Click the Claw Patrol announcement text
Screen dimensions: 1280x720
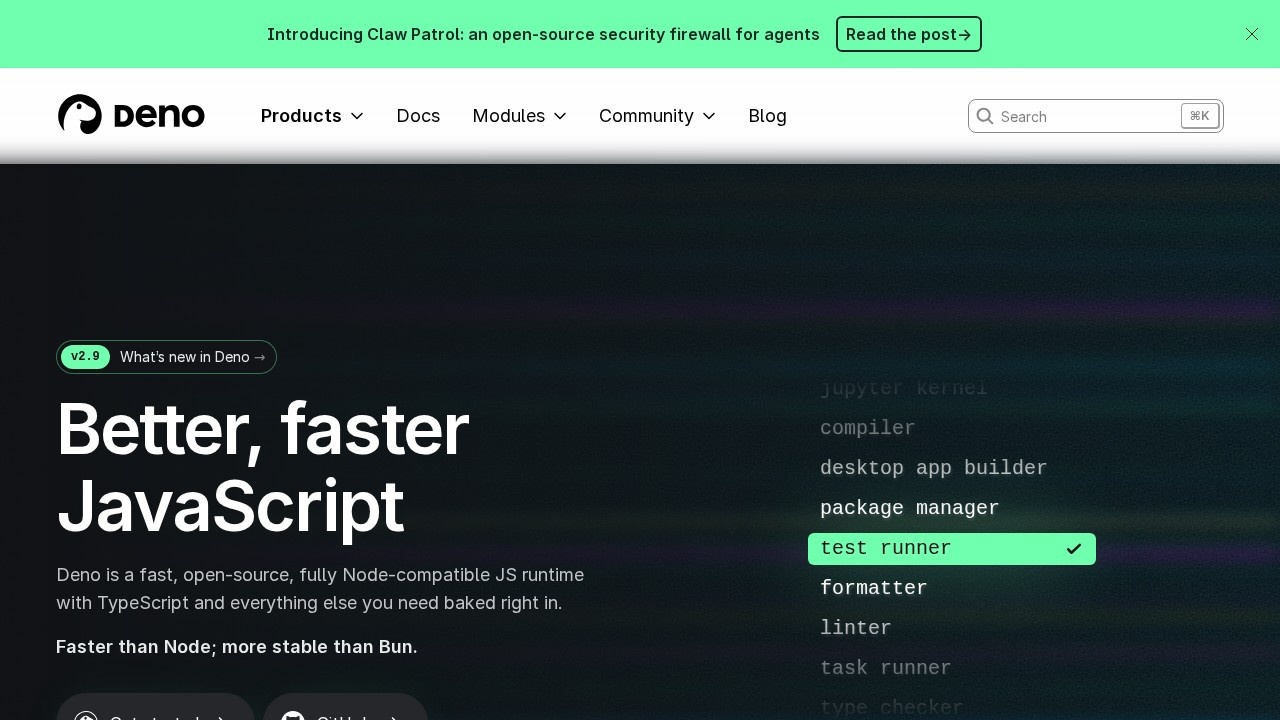[543, 34]
